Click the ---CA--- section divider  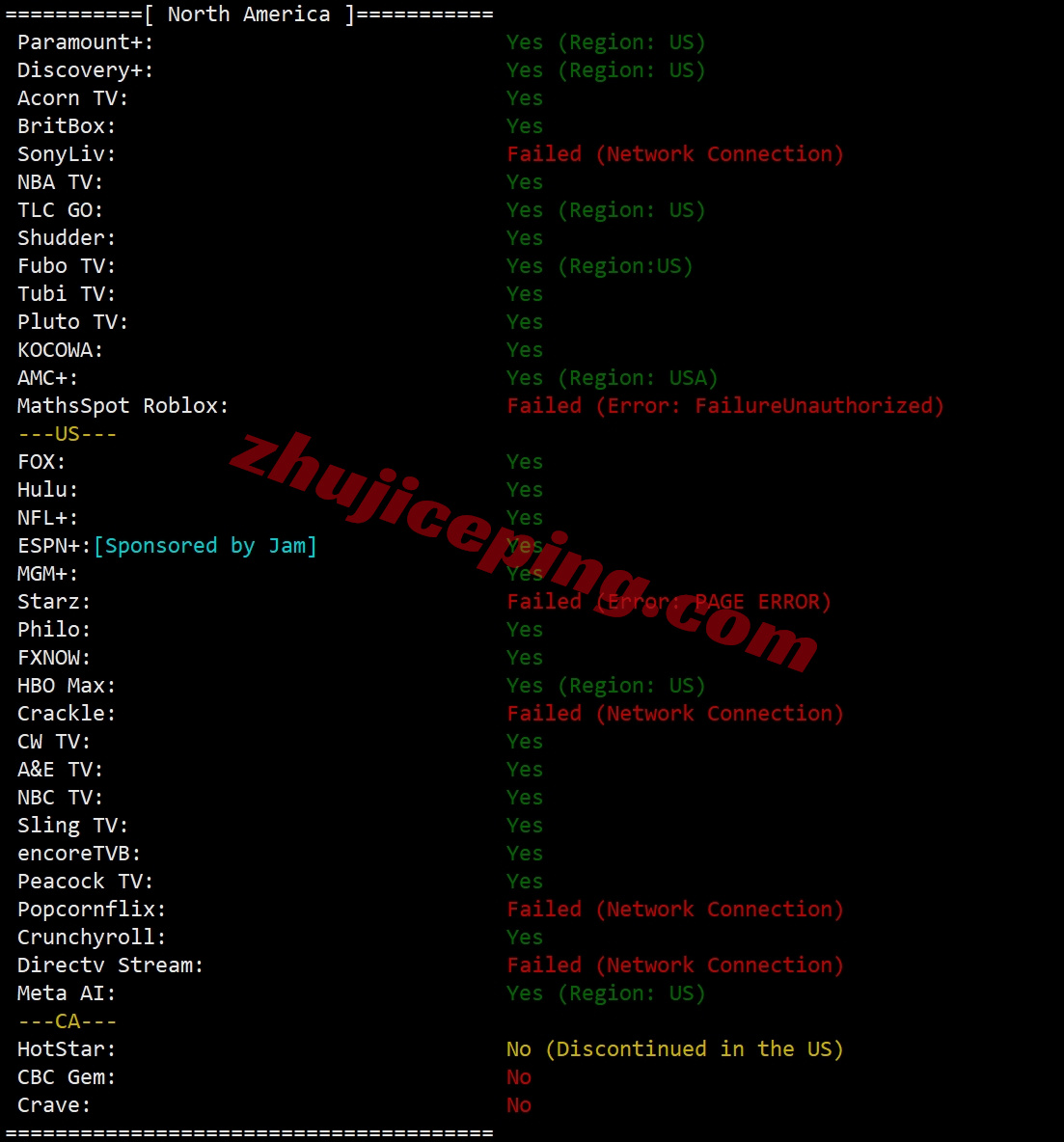coord(67,1021)
